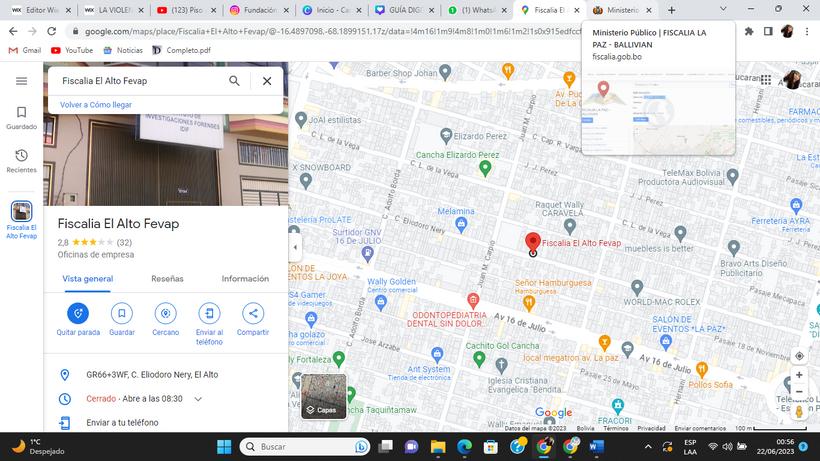This screenshot has height=461, width=820.
Task: Open the Gmail bookmark
Action: click(x=25, y=50)
